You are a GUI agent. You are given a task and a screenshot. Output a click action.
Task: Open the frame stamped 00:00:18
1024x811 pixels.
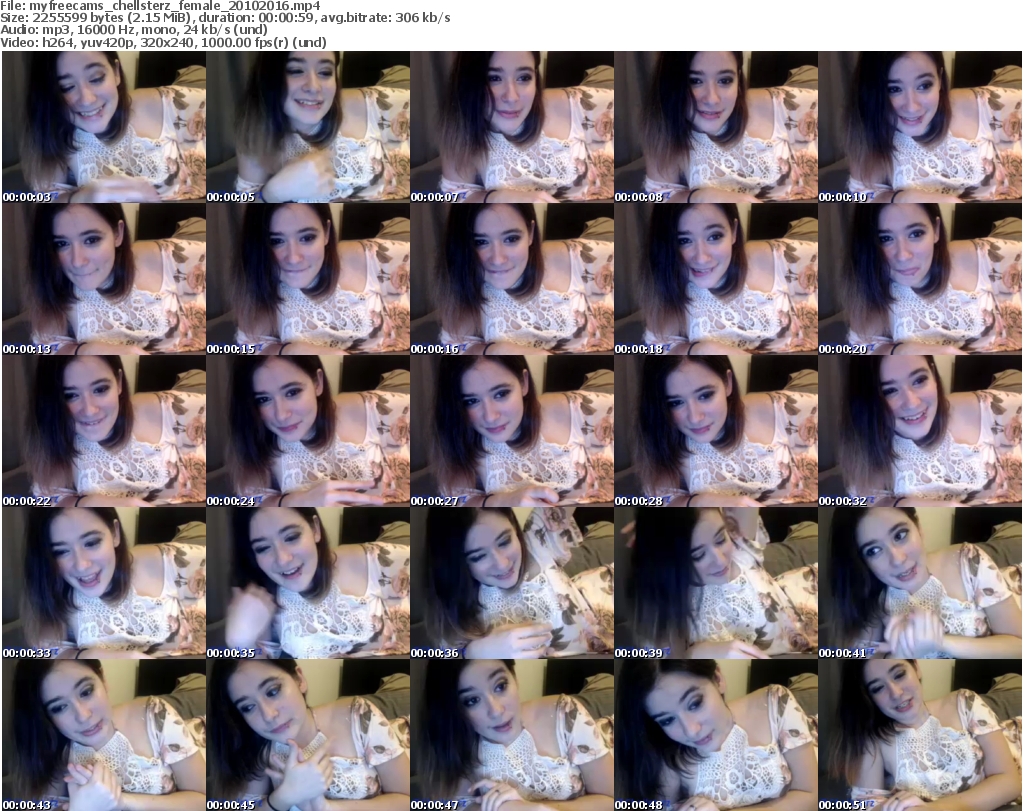coord(716,279)
